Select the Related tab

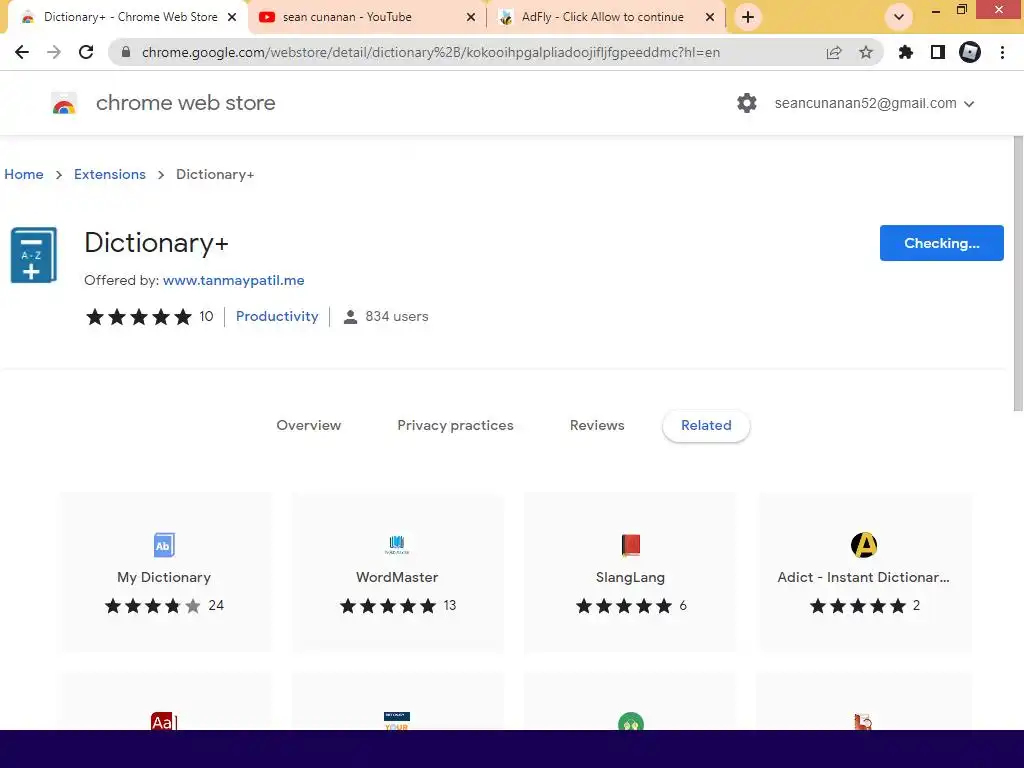click(706, 425)
